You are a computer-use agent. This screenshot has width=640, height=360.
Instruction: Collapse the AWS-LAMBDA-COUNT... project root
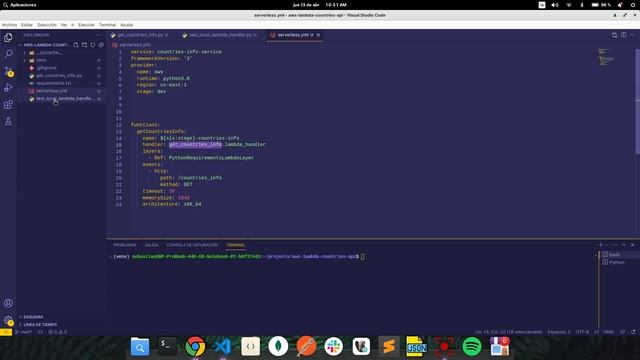[44, 45]
